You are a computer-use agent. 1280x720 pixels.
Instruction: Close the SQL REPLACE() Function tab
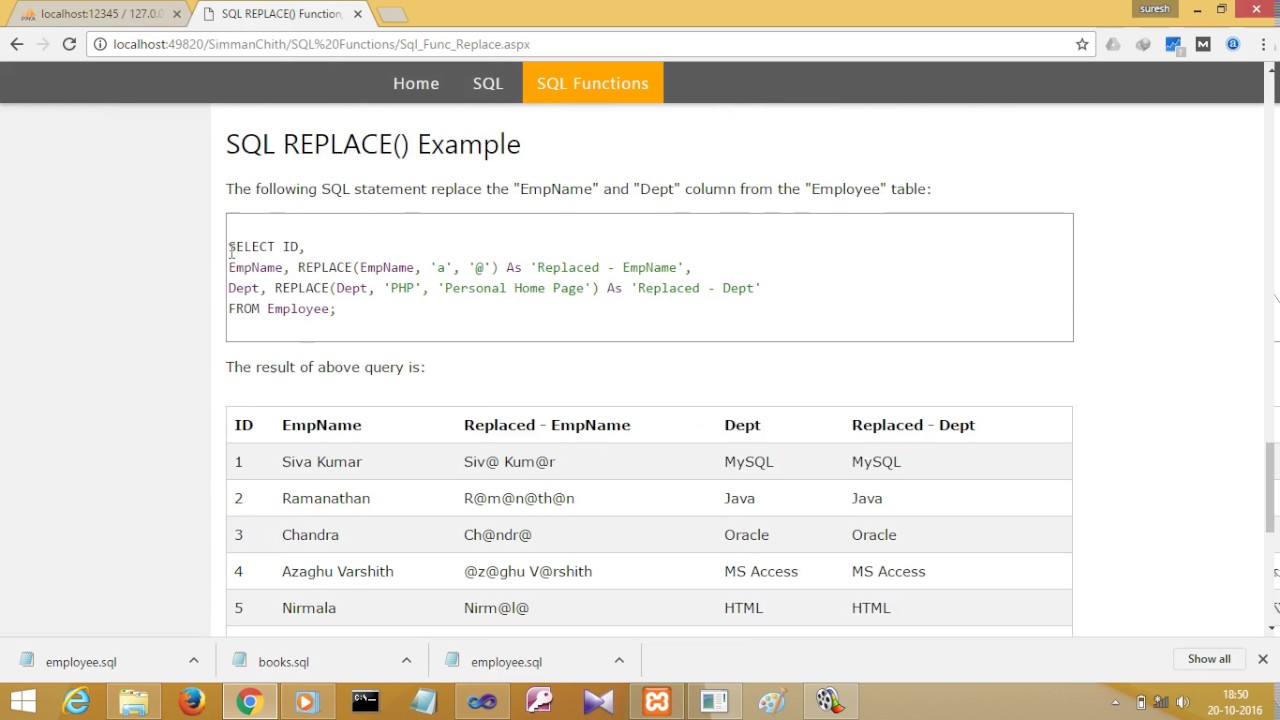(x=356, y=14)
